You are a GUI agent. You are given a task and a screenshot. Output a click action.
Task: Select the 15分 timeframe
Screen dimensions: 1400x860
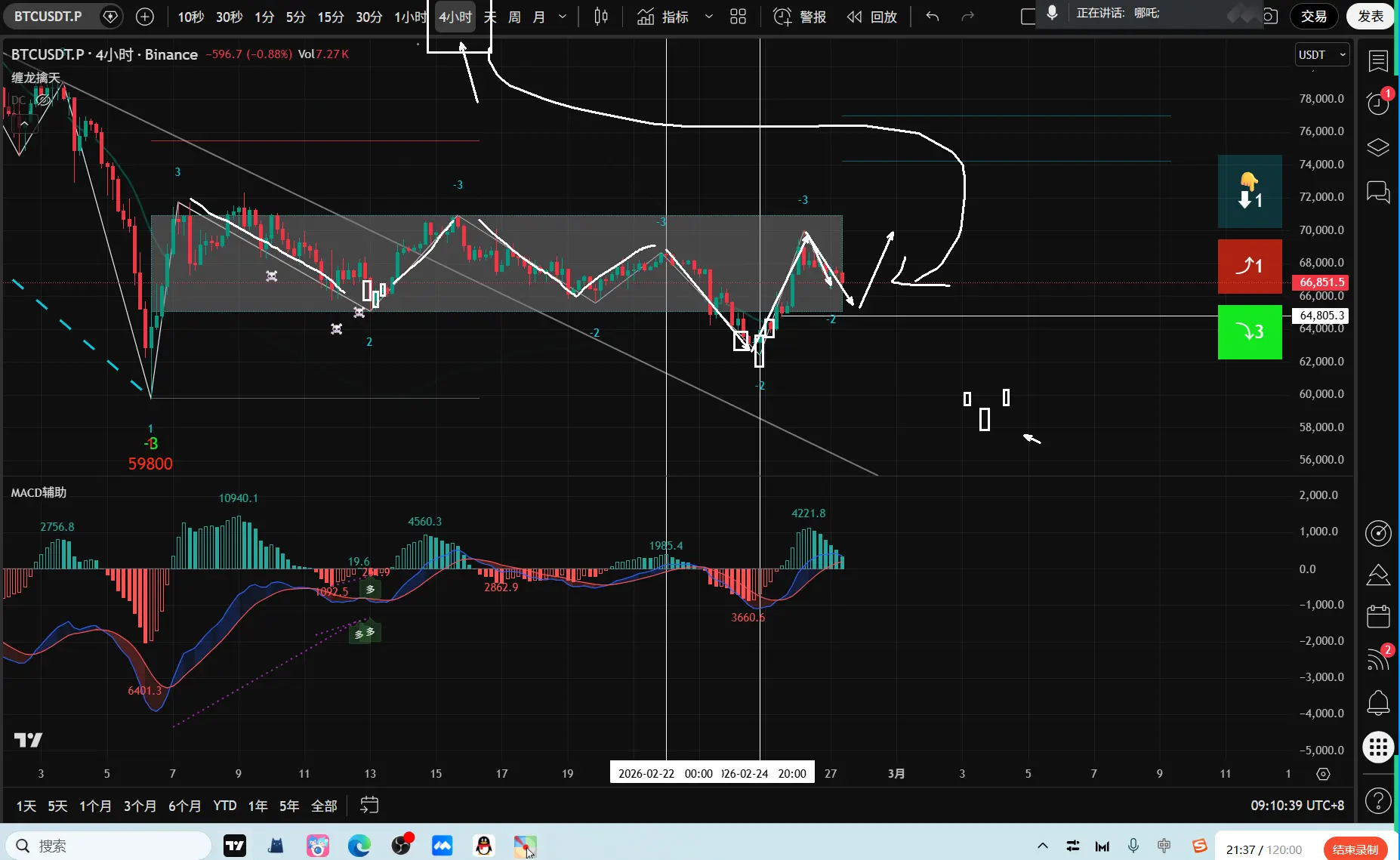[331, 17]
